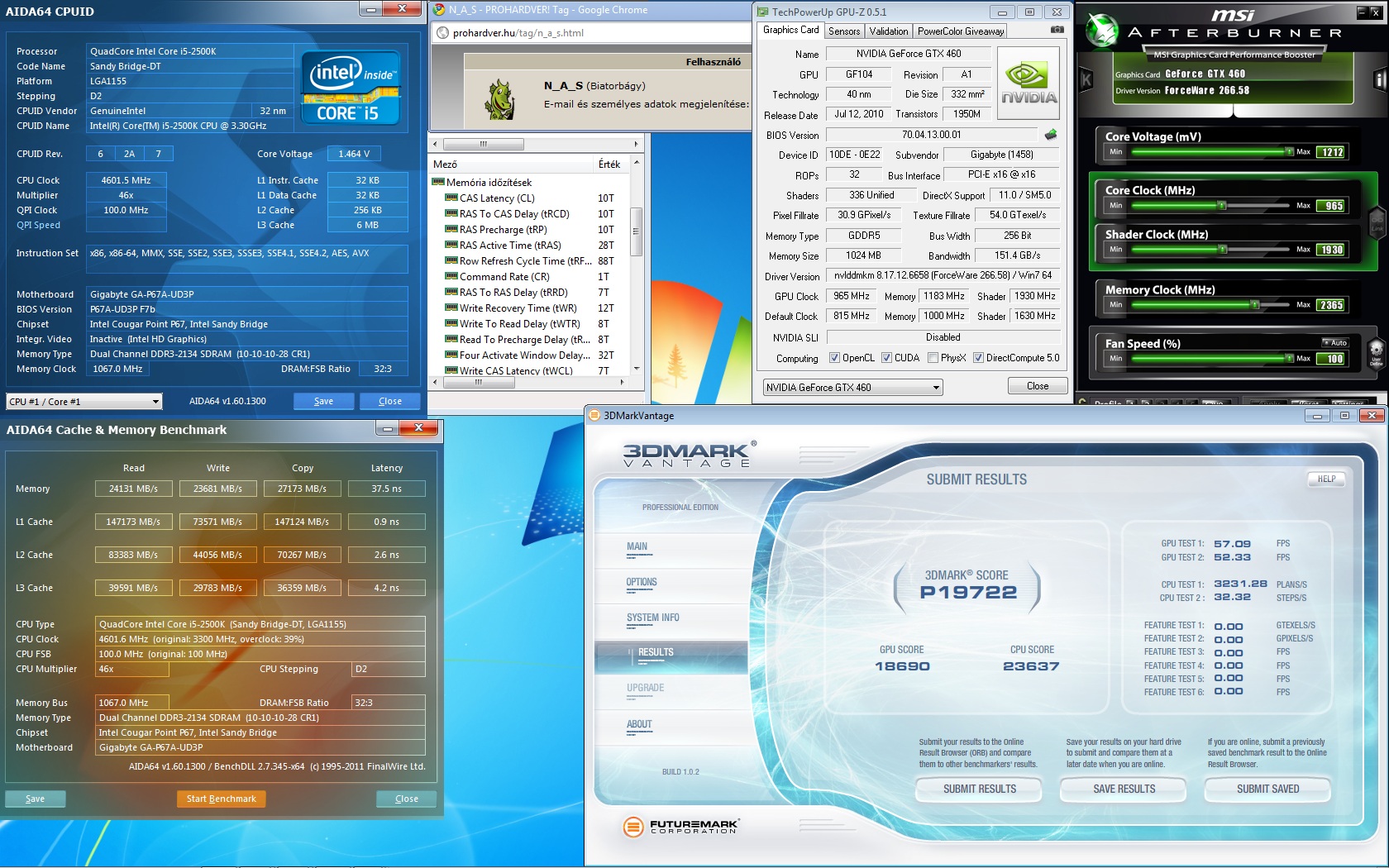This screenshot has width=1389, height=868.
Task: Click Save in AIDA64 Cache & Memory Benchmark
Action: tap(36, 799)
